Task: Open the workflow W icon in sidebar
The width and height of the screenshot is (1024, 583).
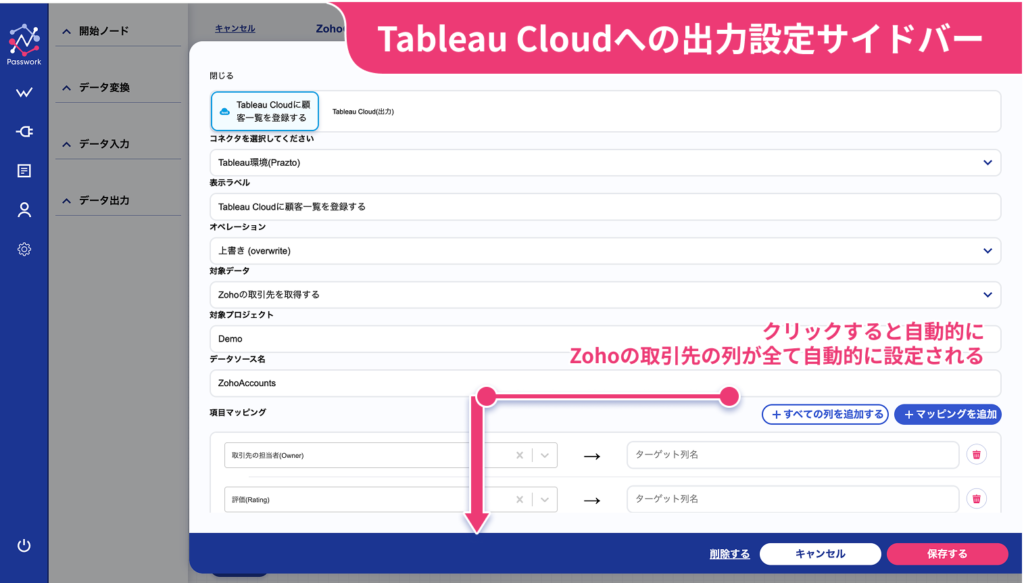Action: point(24,93)
